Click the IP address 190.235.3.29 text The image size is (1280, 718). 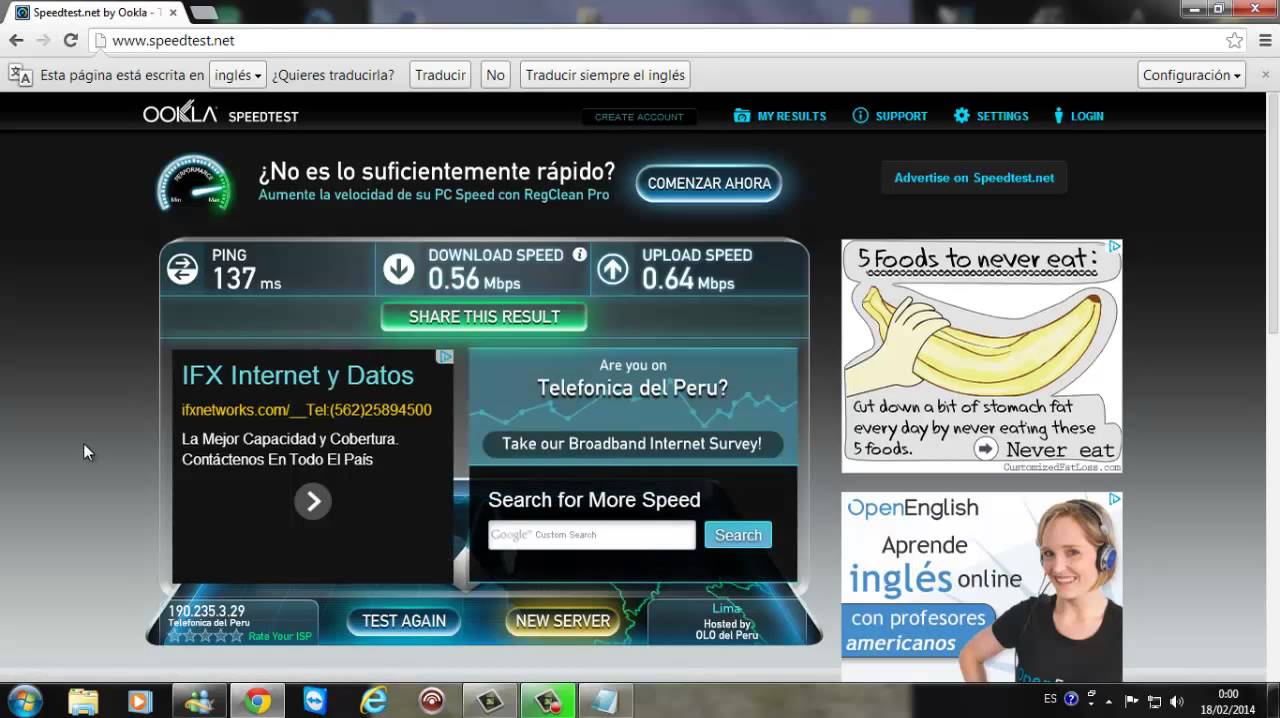click(207, 611)
